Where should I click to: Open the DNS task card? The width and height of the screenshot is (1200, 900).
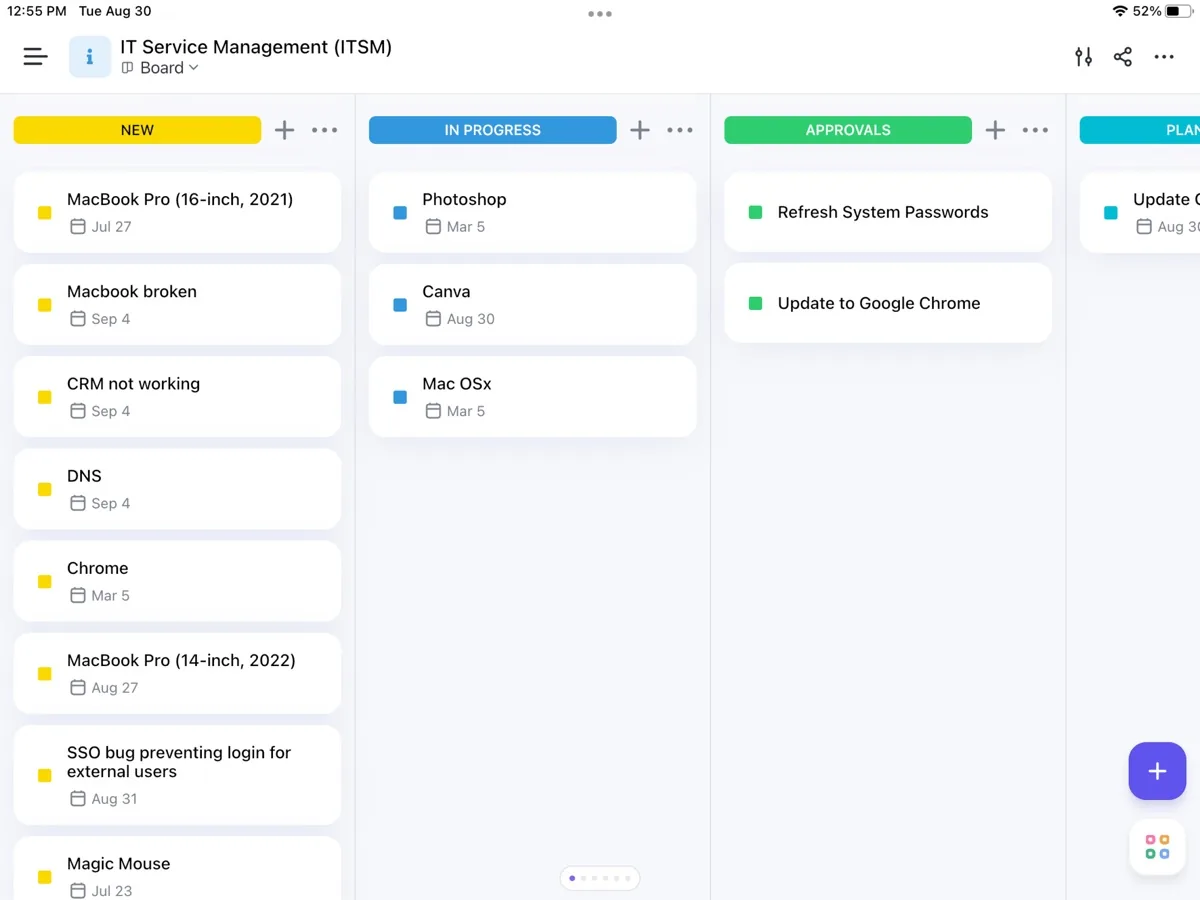(x=177, y=488)
